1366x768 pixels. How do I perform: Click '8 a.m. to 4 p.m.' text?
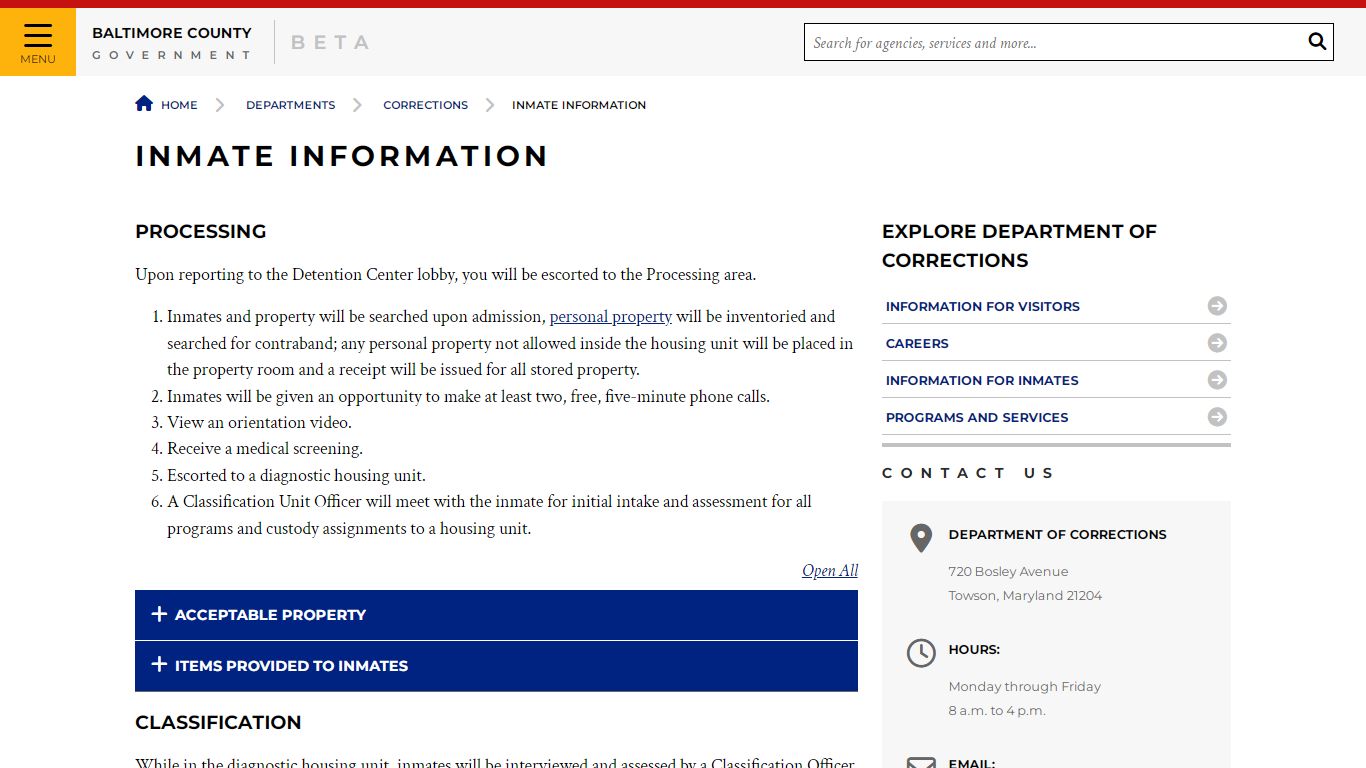(996, 711)
